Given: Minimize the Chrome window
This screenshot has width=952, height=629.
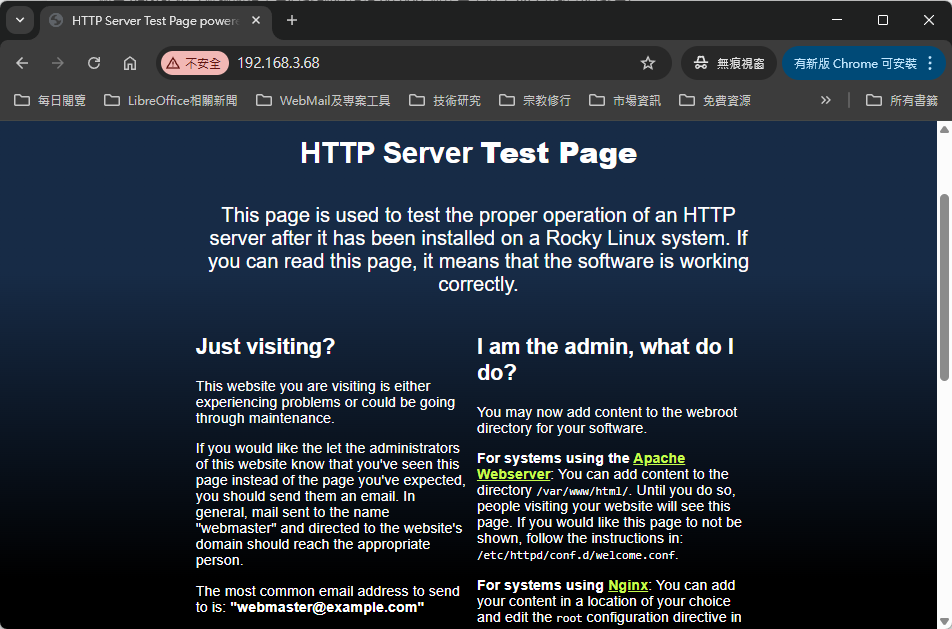Looking at the screenshot, I should coord(837,20).
